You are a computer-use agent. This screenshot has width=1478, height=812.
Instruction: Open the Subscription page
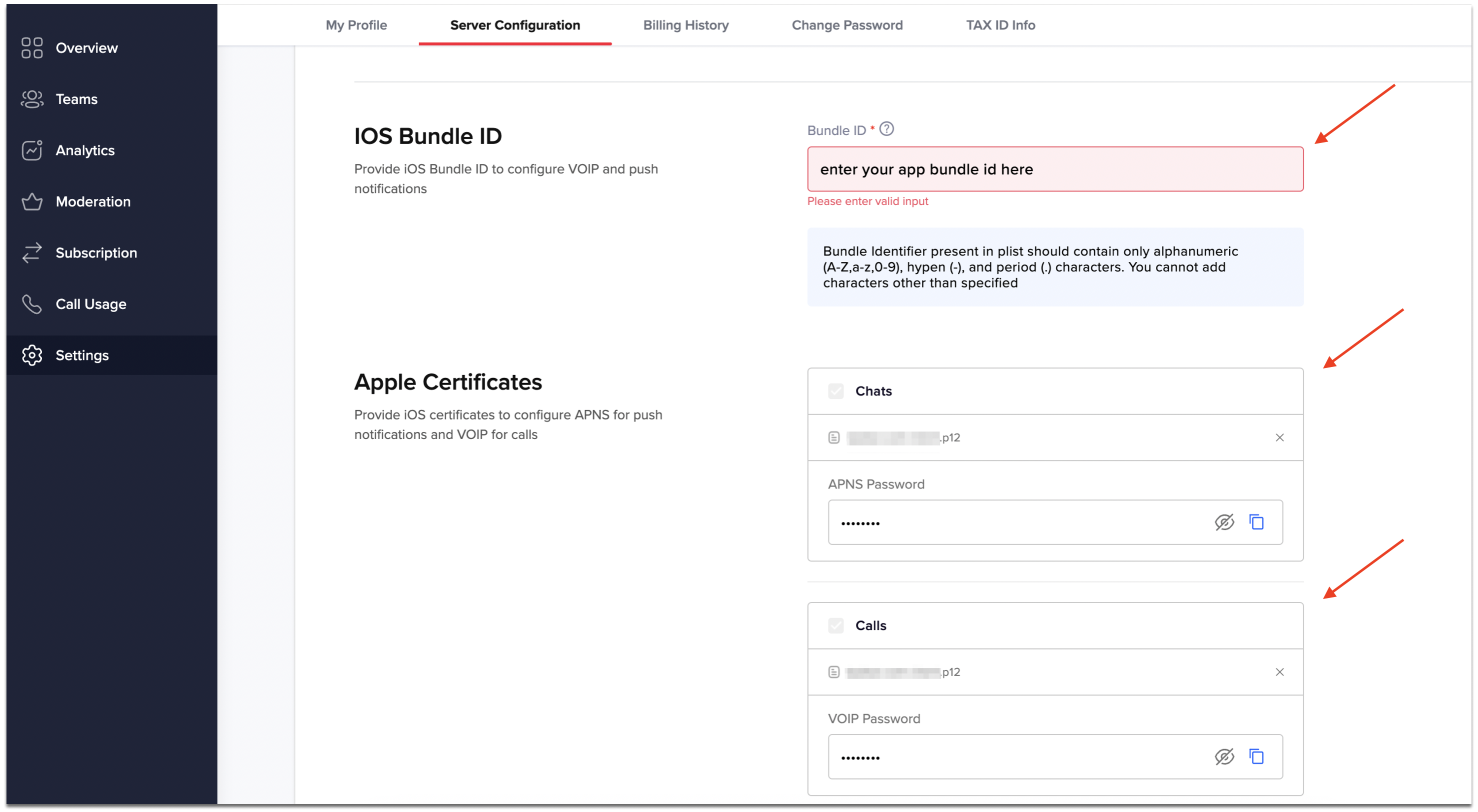[x=96, y=253]
